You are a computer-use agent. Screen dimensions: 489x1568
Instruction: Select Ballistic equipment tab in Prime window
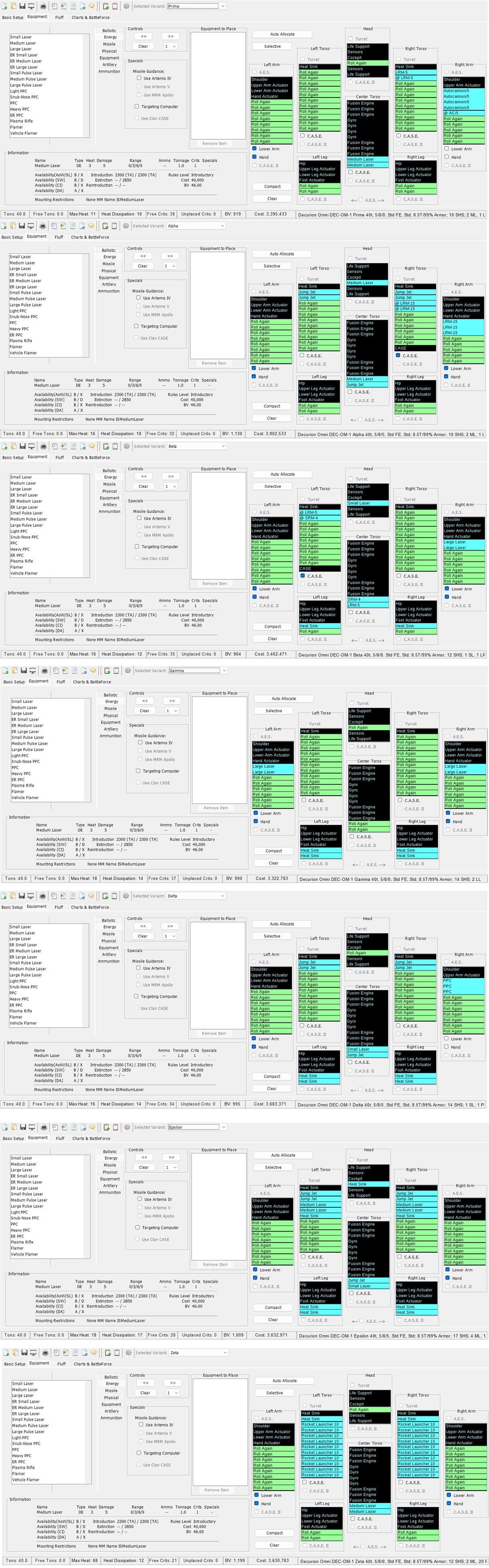click(x=109, y=30)
